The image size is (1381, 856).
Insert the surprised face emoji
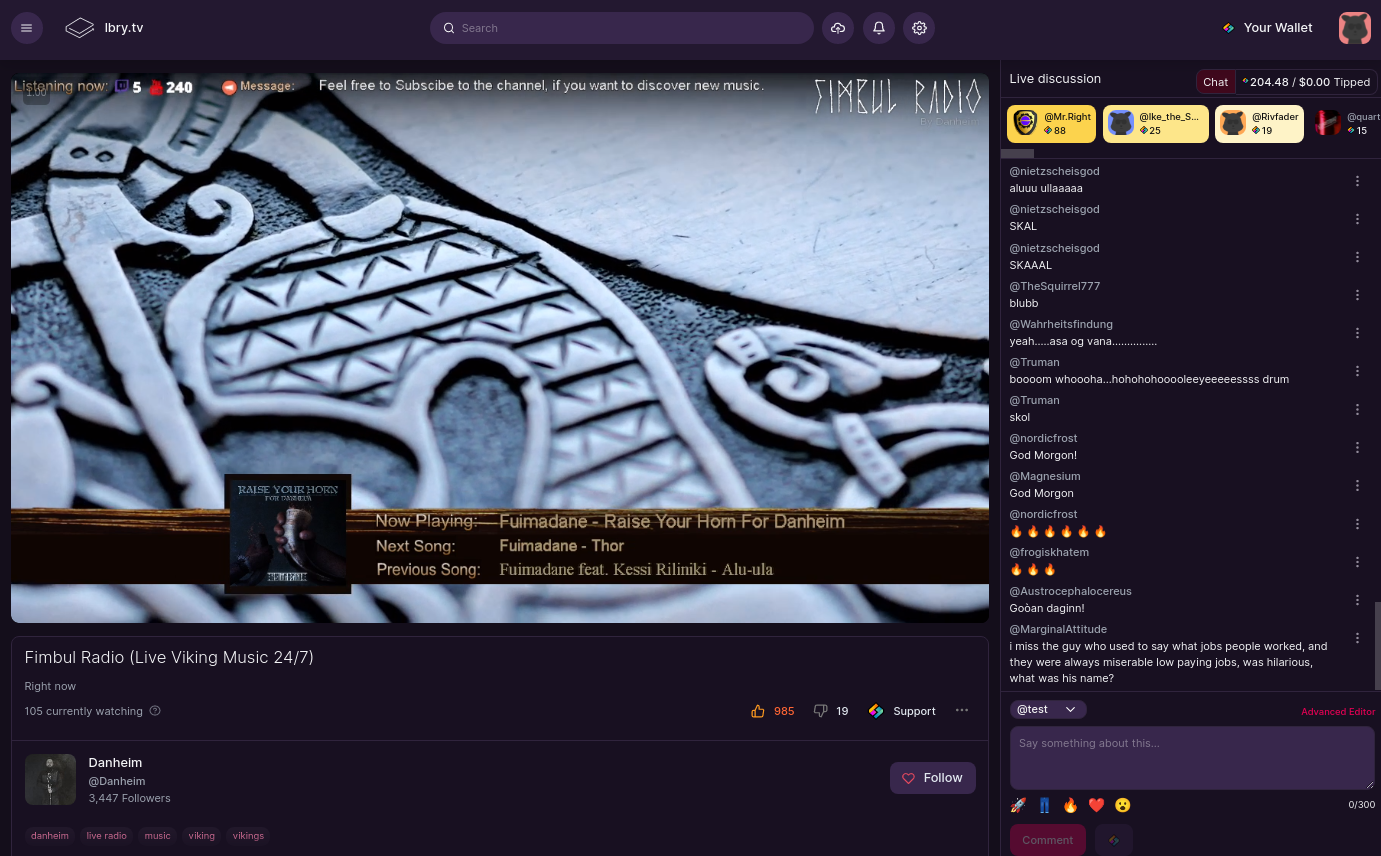tap(1123, 805)
